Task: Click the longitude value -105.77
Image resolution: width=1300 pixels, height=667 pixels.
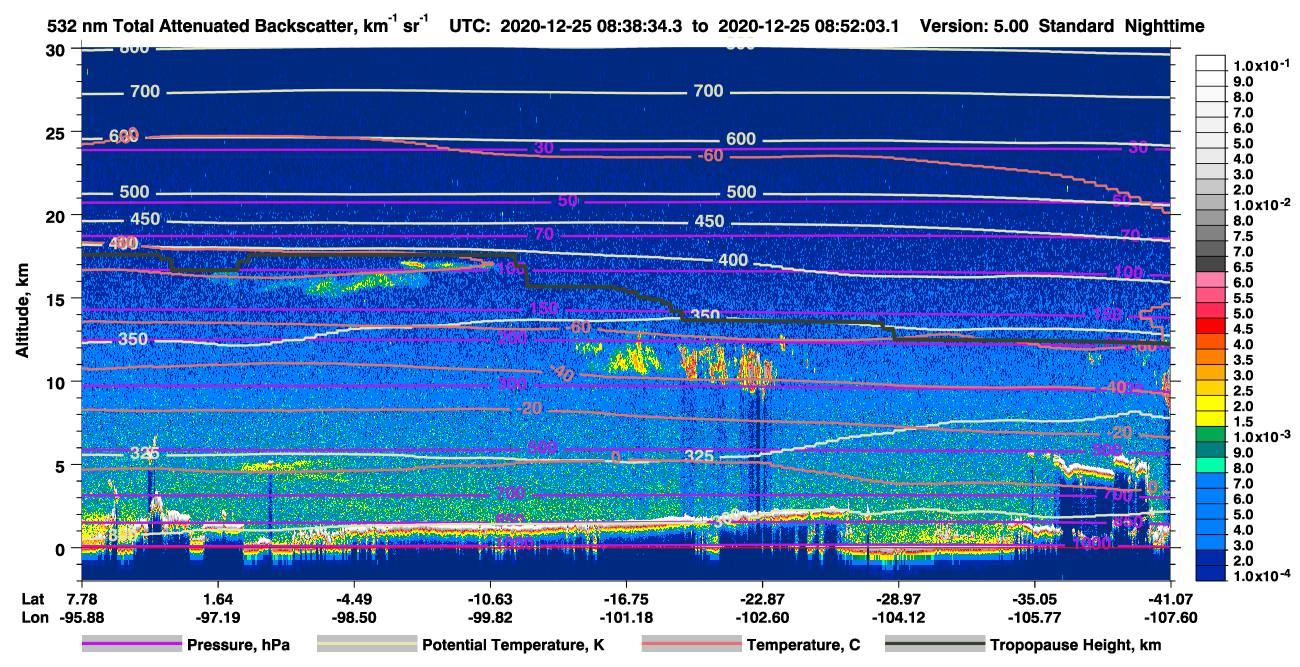Action: [x=1034, y=617]
